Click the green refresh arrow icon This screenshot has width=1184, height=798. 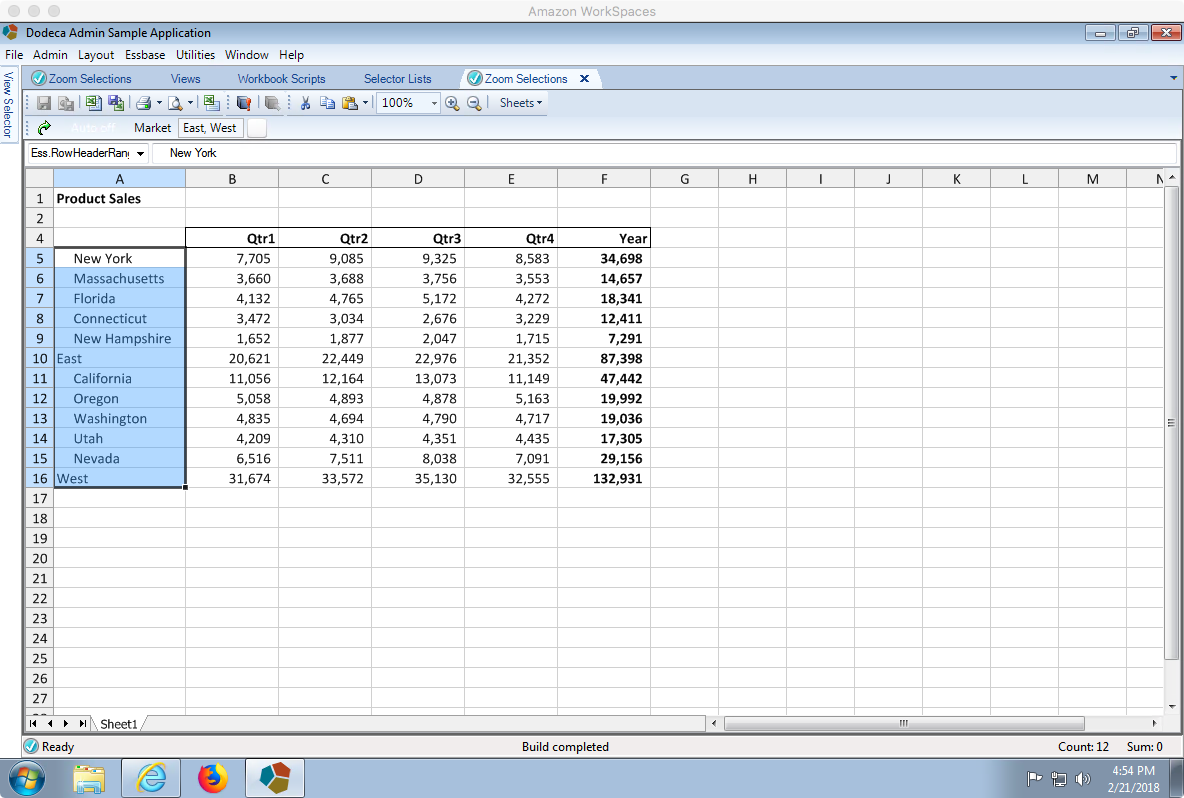point(45,128)
